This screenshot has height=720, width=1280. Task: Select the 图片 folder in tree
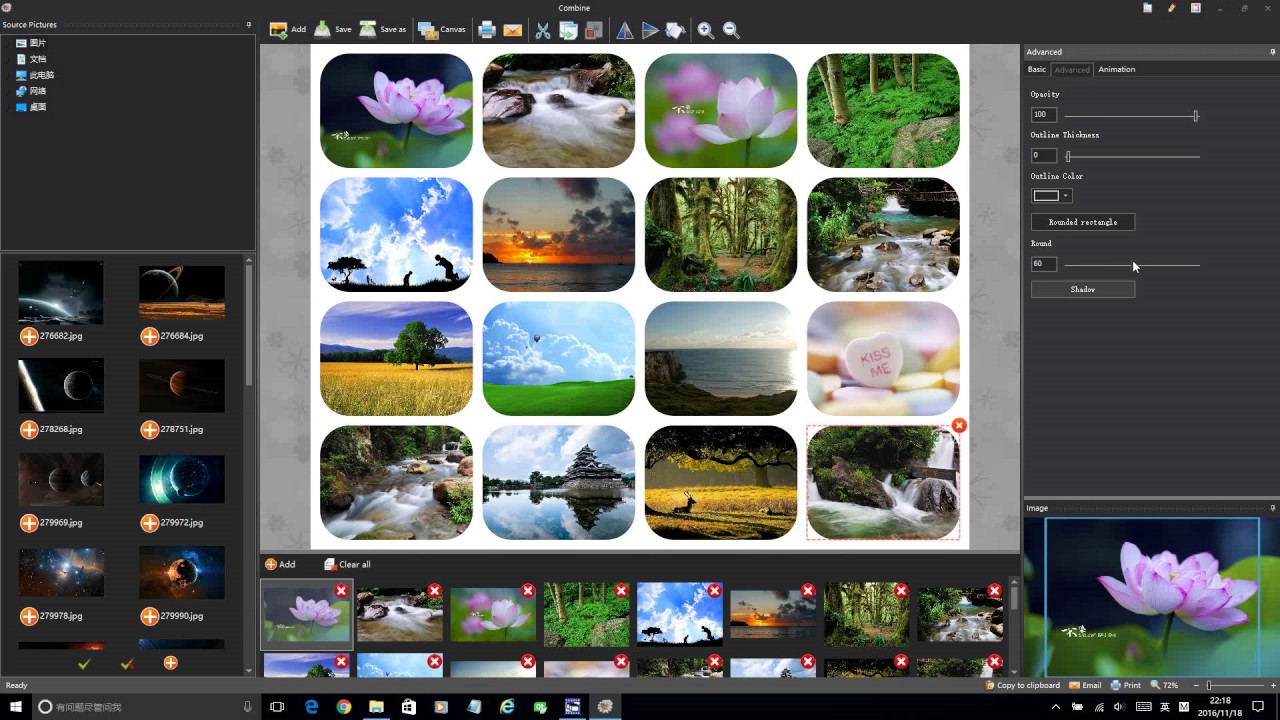pos(31,43)
